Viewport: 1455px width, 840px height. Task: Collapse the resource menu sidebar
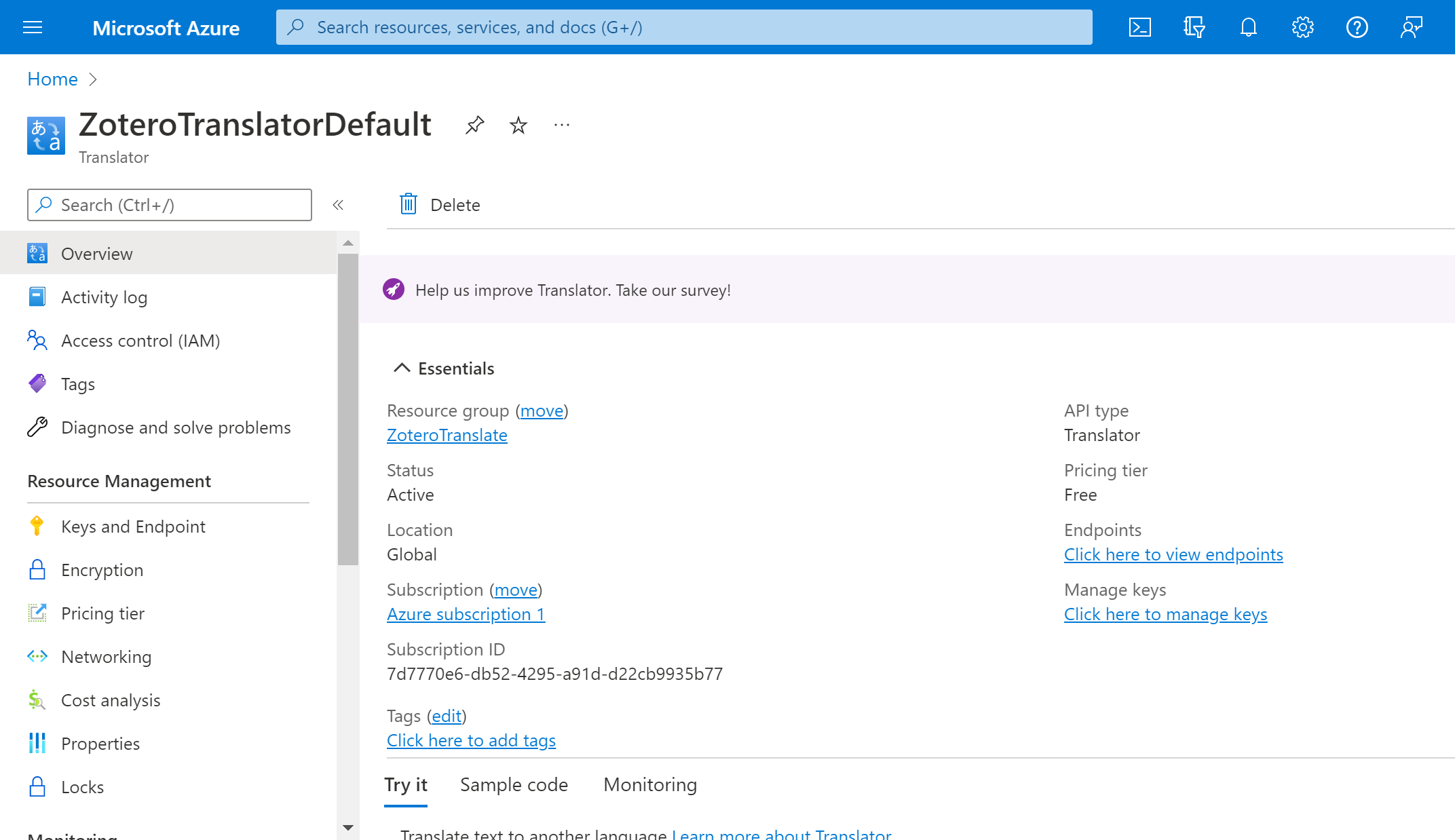click(337, 204)
